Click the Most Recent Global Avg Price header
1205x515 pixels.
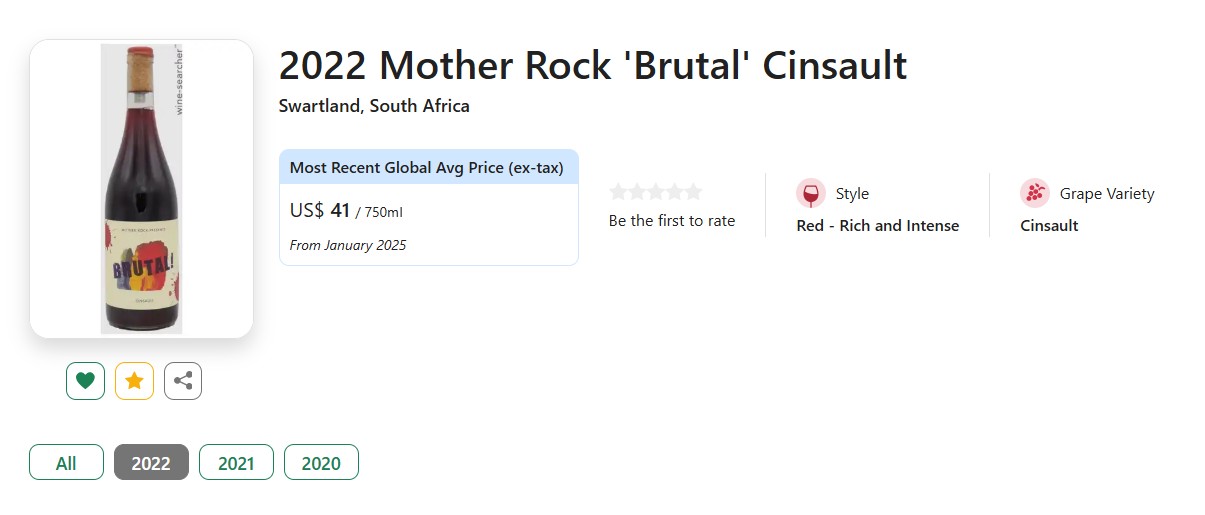click(x=427, y=168)
